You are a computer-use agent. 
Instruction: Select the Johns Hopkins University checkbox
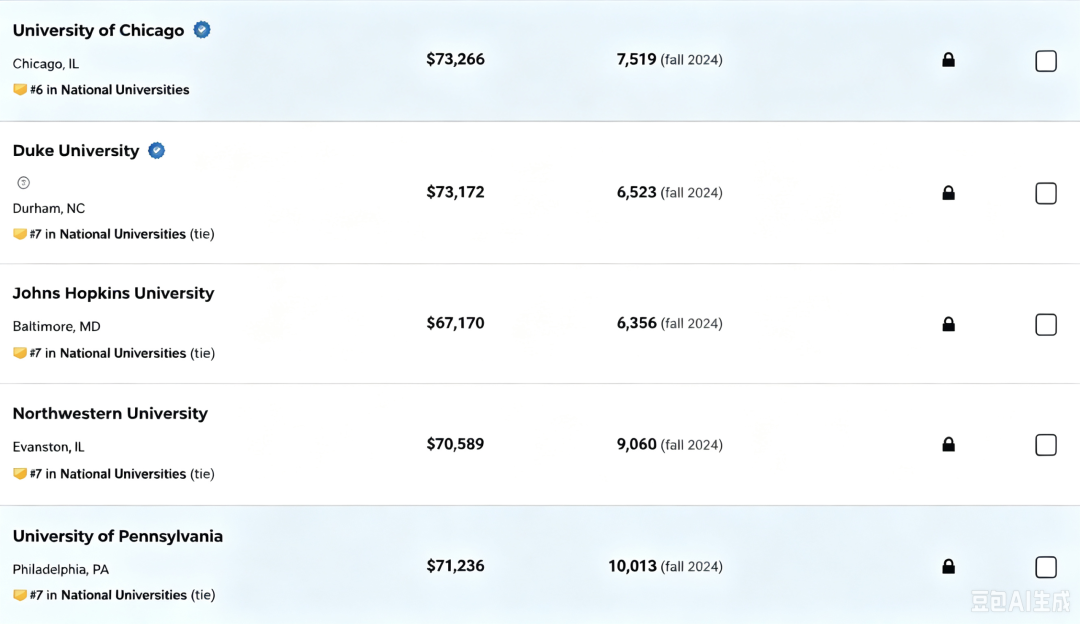pos(1046,324)
